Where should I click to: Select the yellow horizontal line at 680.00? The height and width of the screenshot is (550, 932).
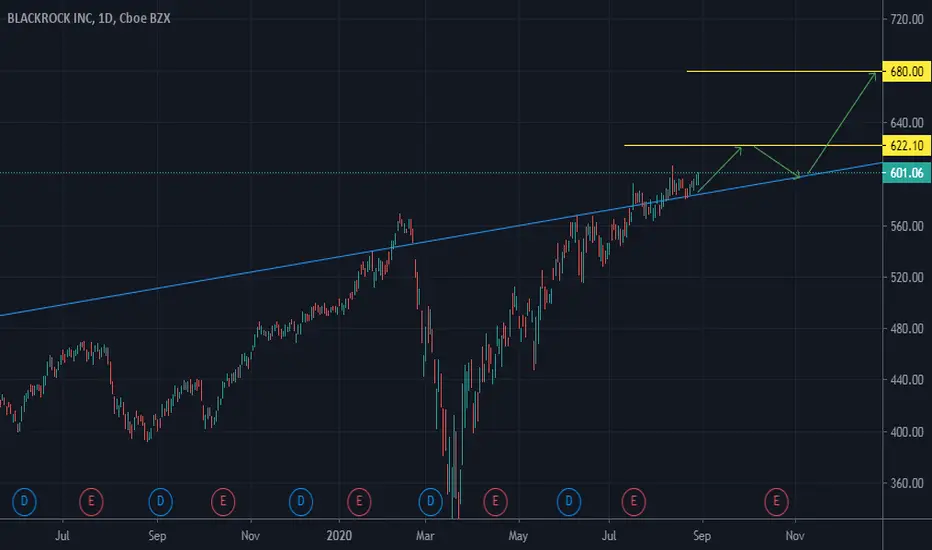click(785, 71)
